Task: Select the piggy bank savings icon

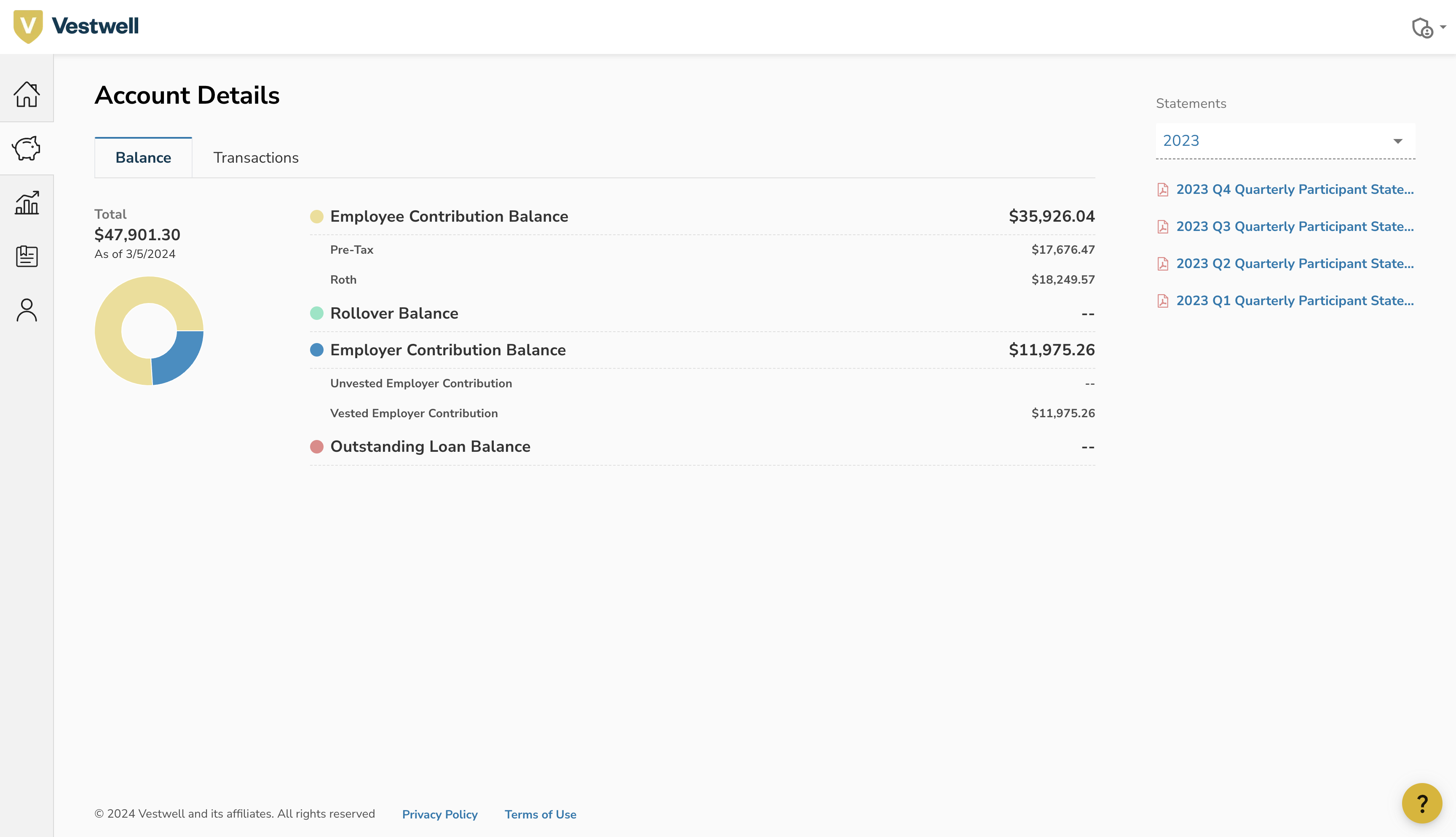Action: [x=27, y=148]
